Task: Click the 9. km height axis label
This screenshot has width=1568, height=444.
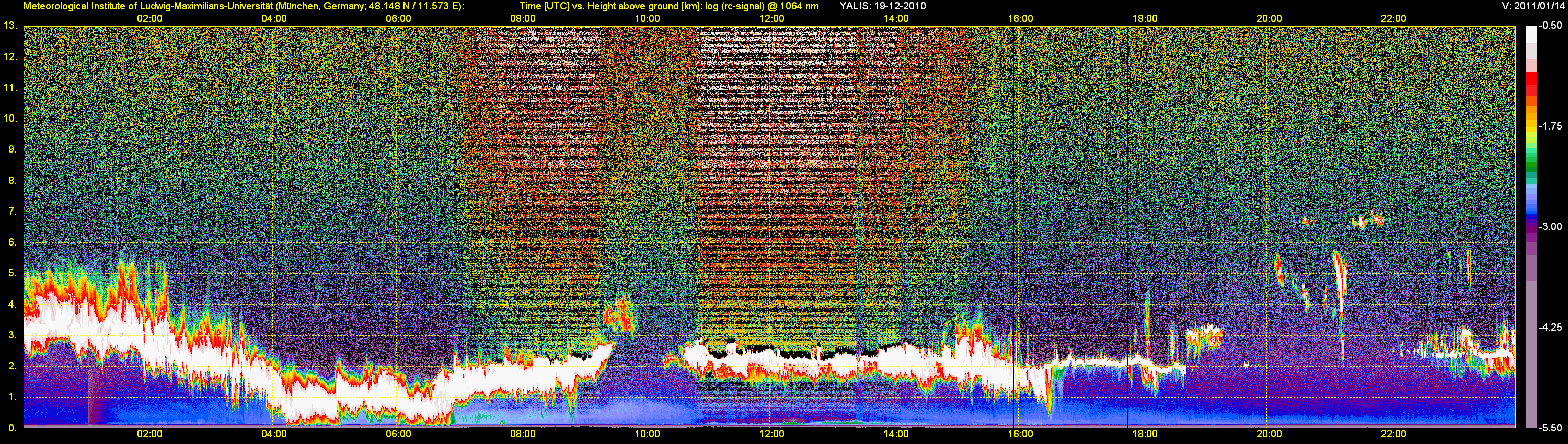Action: 12,149
